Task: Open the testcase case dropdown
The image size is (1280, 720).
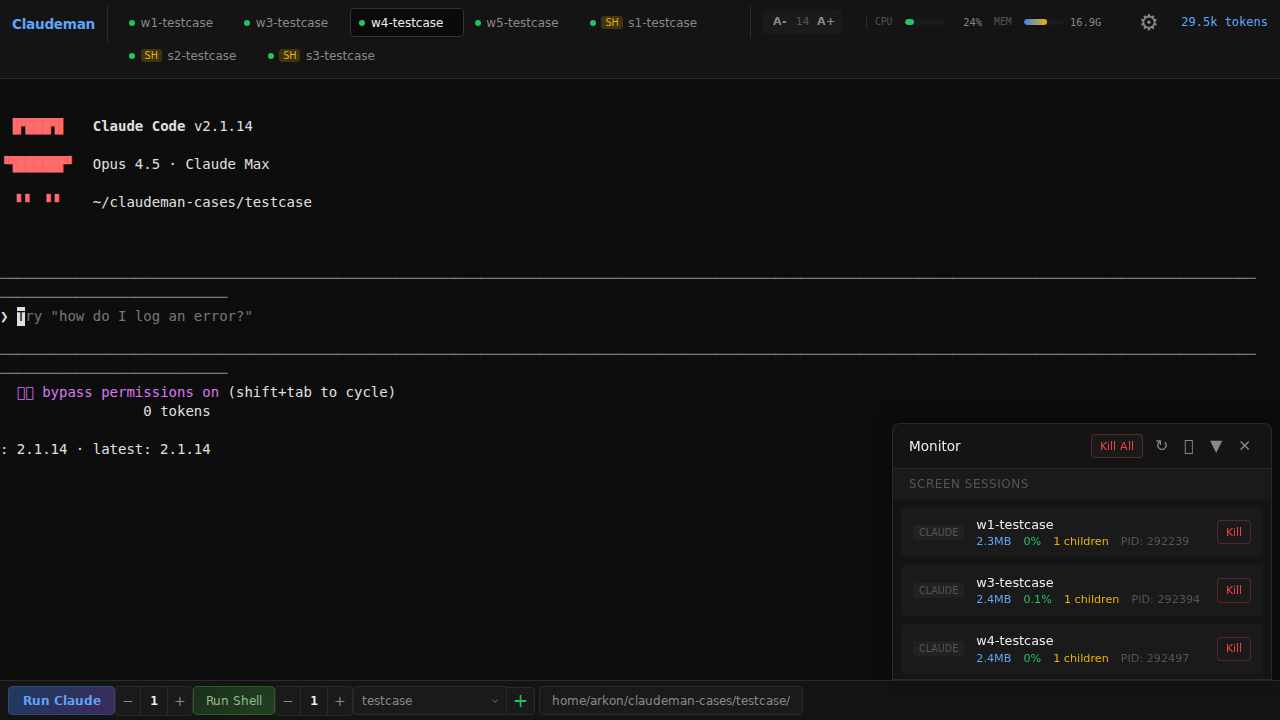Action: (x=430, y=701)
